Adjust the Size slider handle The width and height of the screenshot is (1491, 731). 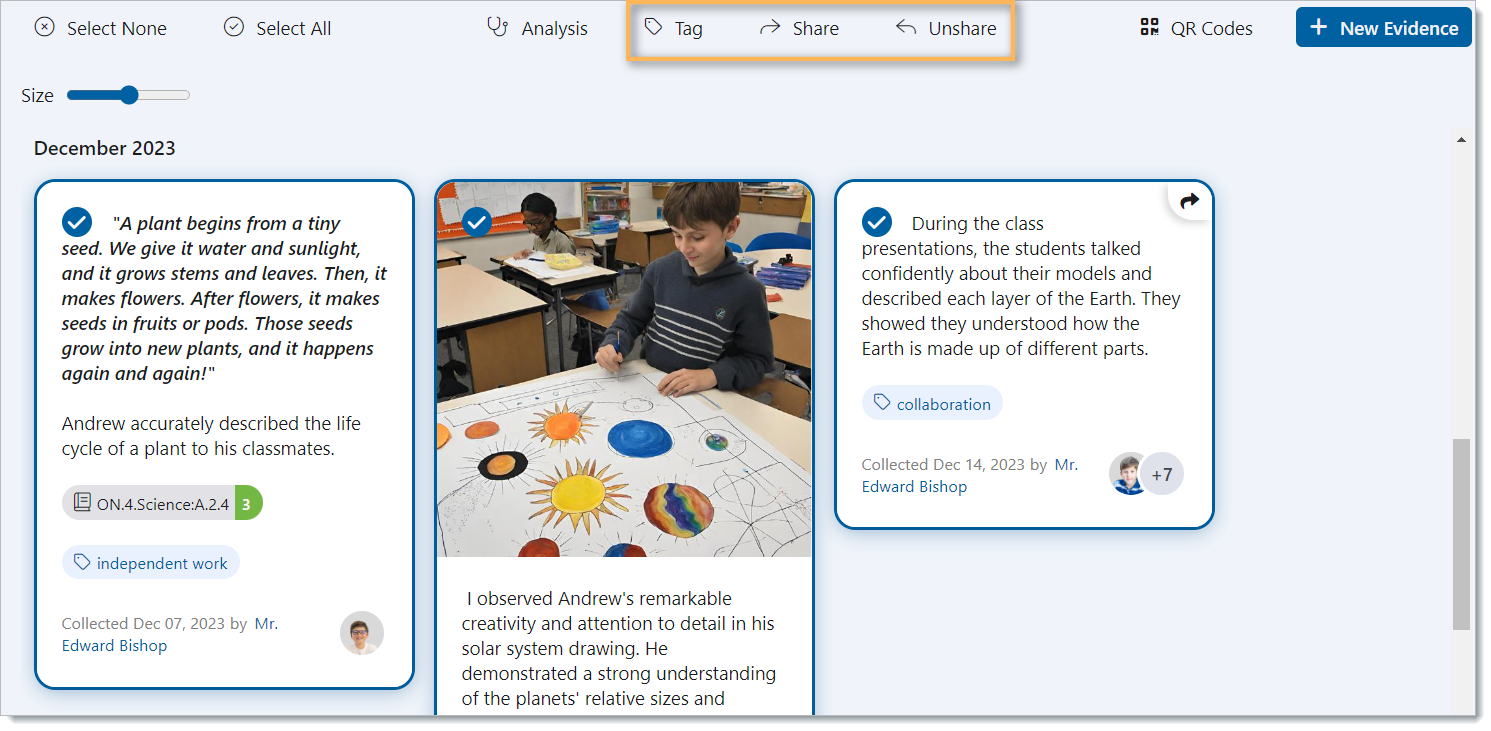[x=129, y=95]
